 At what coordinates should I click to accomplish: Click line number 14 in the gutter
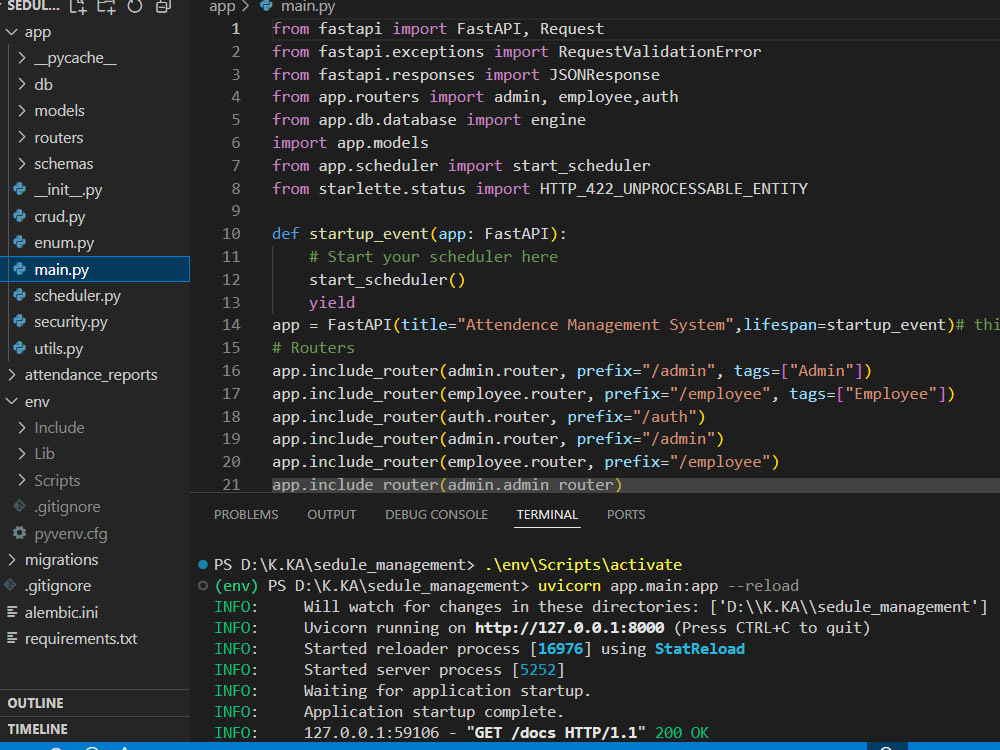click(x=231, y=325)
